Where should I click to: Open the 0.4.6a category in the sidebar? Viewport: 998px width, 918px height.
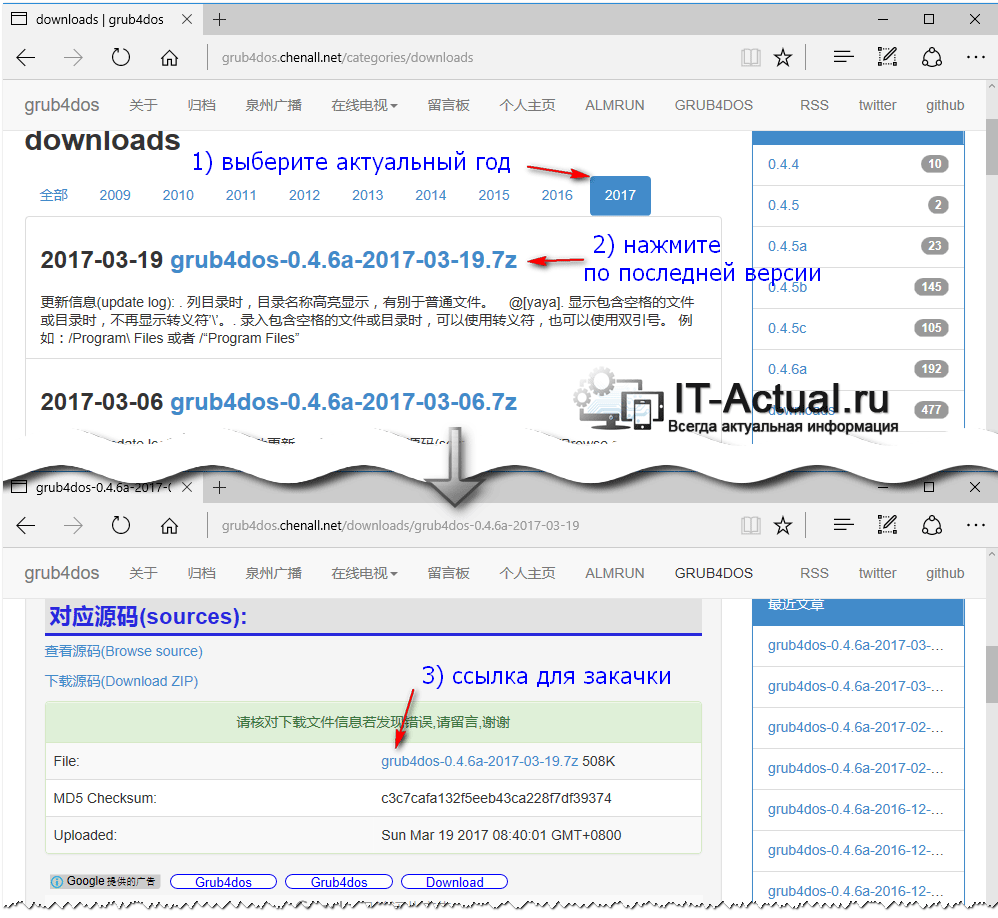pos(787,369)
